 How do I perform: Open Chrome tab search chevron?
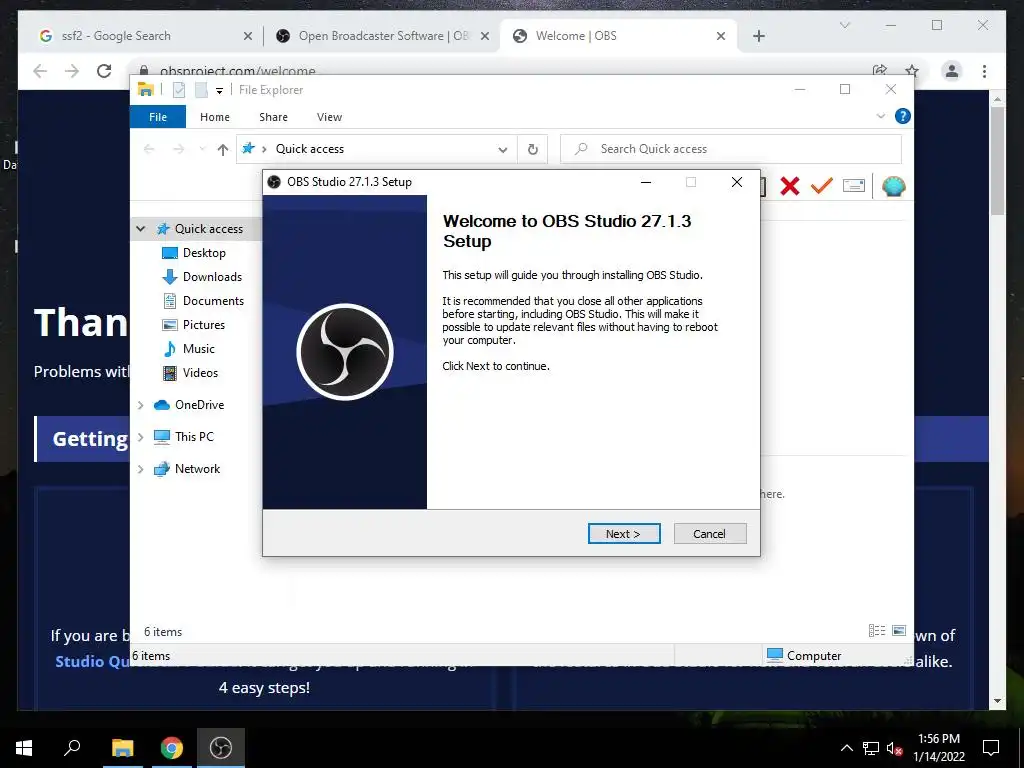click(844, 25)
